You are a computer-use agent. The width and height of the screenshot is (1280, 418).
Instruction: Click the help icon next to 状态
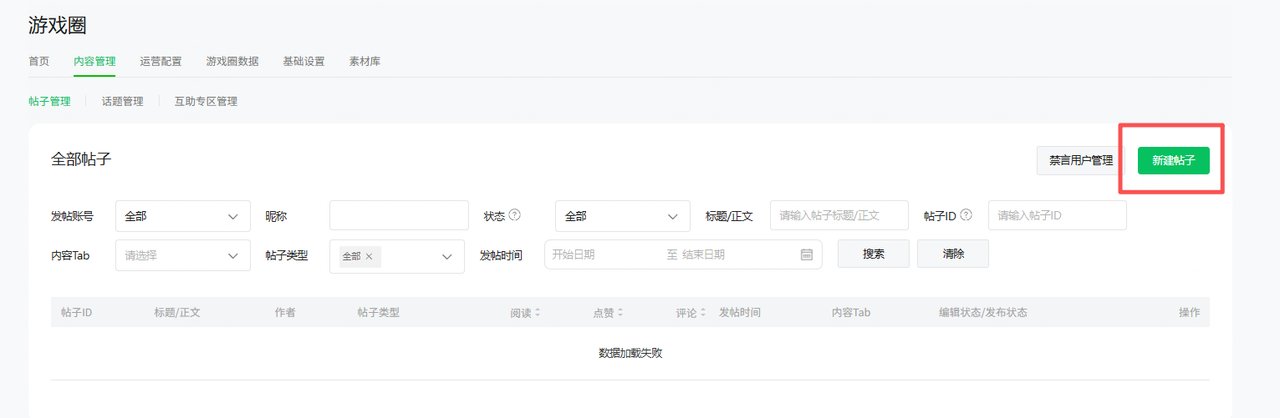click(515, 214)
